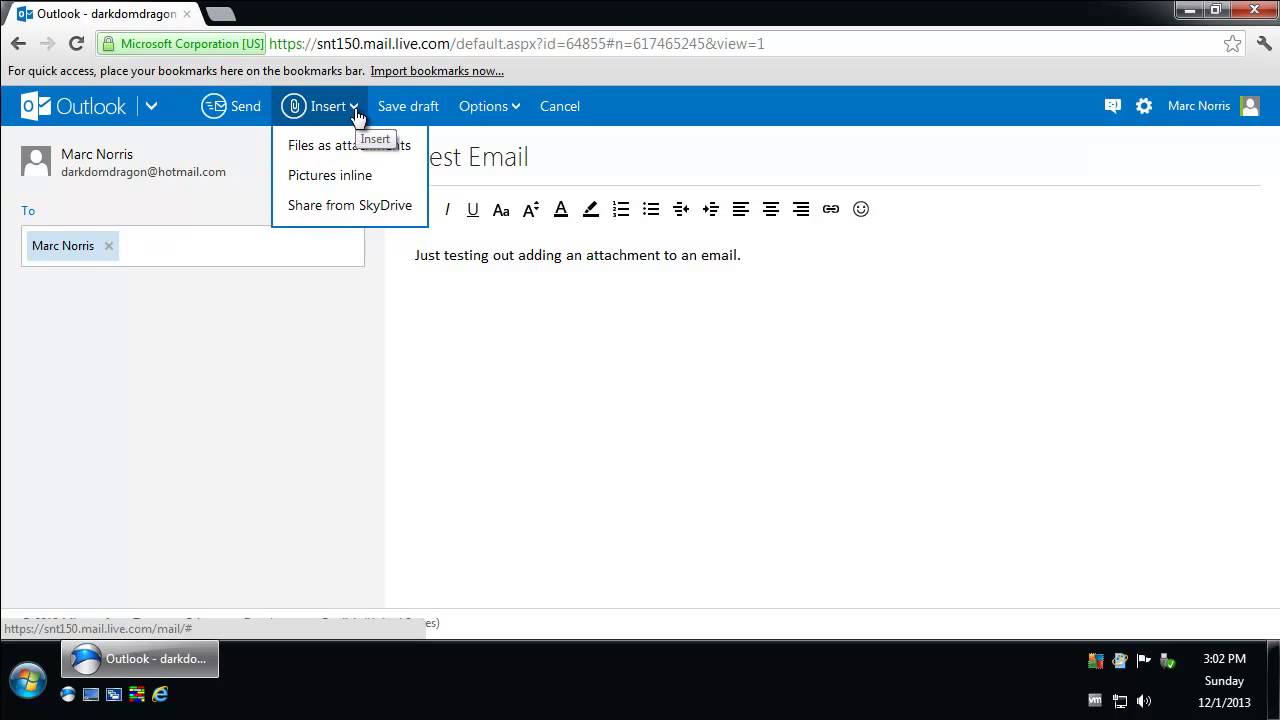Click Save draft
The height and width of the screenshot is (720, 1280).
(x=408, y=106)
